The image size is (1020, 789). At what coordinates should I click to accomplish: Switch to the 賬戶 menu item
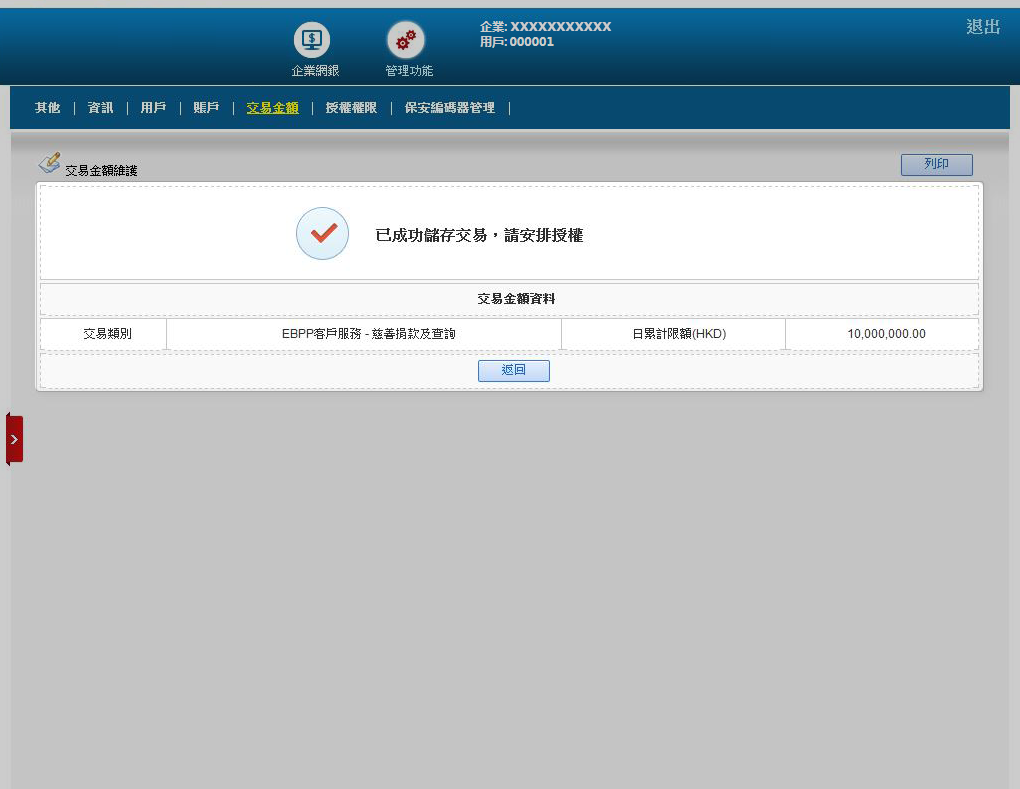tap(206, 108)
